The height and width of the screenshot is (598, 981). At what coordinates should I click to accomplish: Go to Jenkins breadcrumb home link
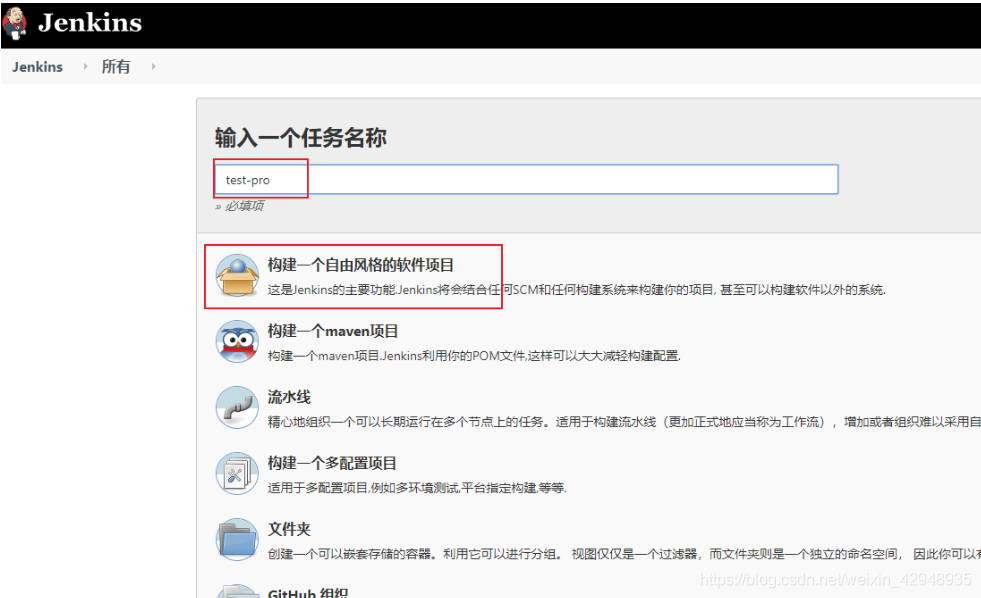[38, 67]
